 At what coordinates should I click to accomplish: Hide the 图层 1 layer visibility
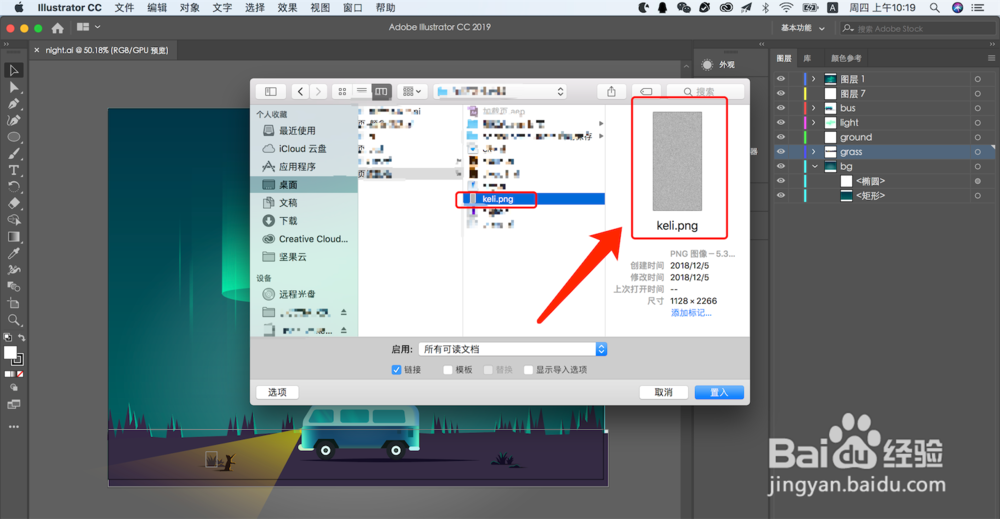tap(781, 78)
